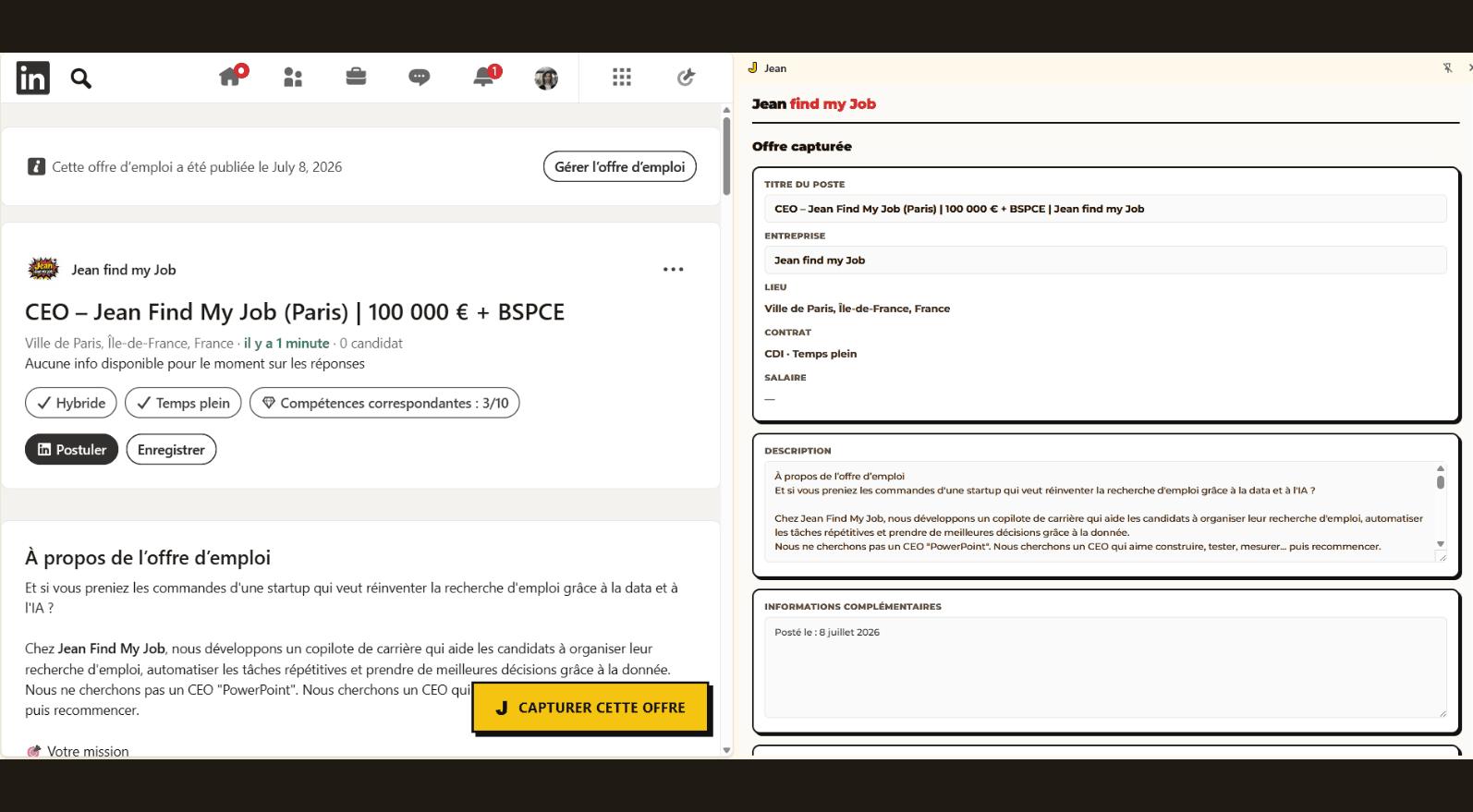The width and height of the screenshot is (1473, 812).
Task: Click the Temps plein chip
Action: (183, 403)
